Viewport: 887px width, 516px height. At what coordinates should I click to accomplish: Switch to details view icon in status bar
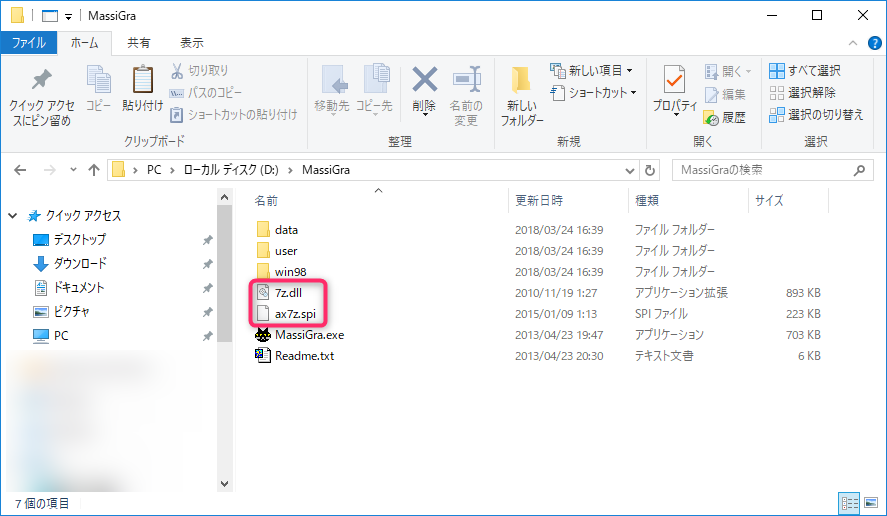click(x=850, y=503)
